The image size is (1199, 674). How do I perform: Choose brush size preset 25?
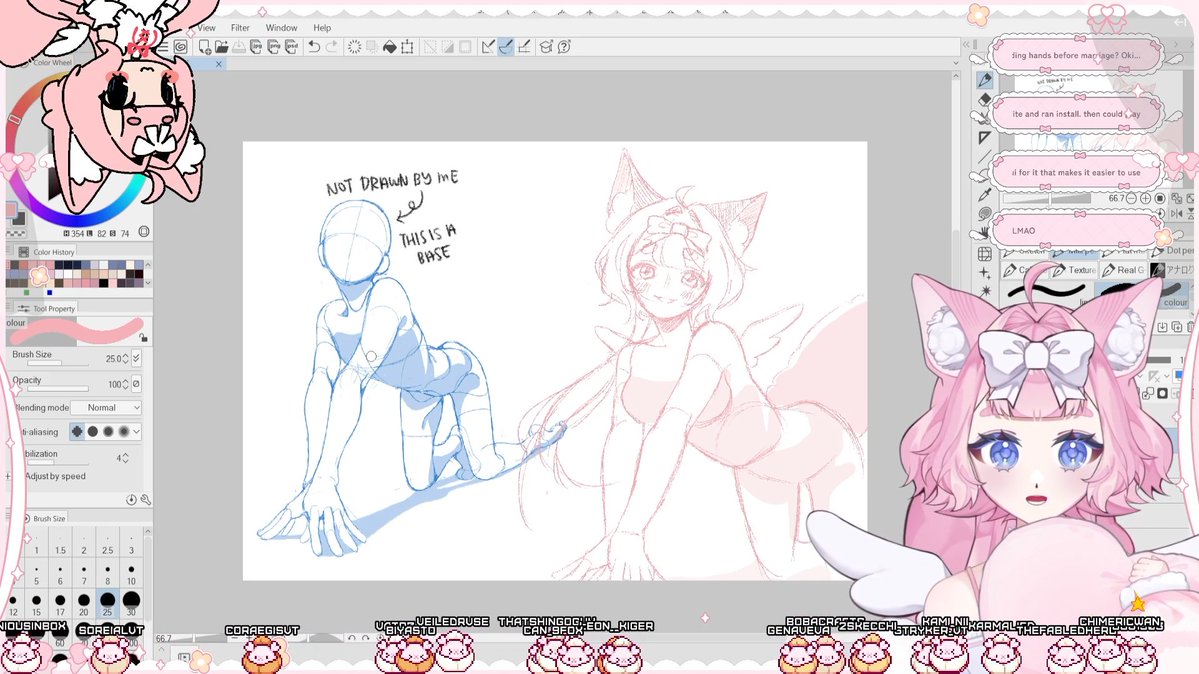click(108, 604)
